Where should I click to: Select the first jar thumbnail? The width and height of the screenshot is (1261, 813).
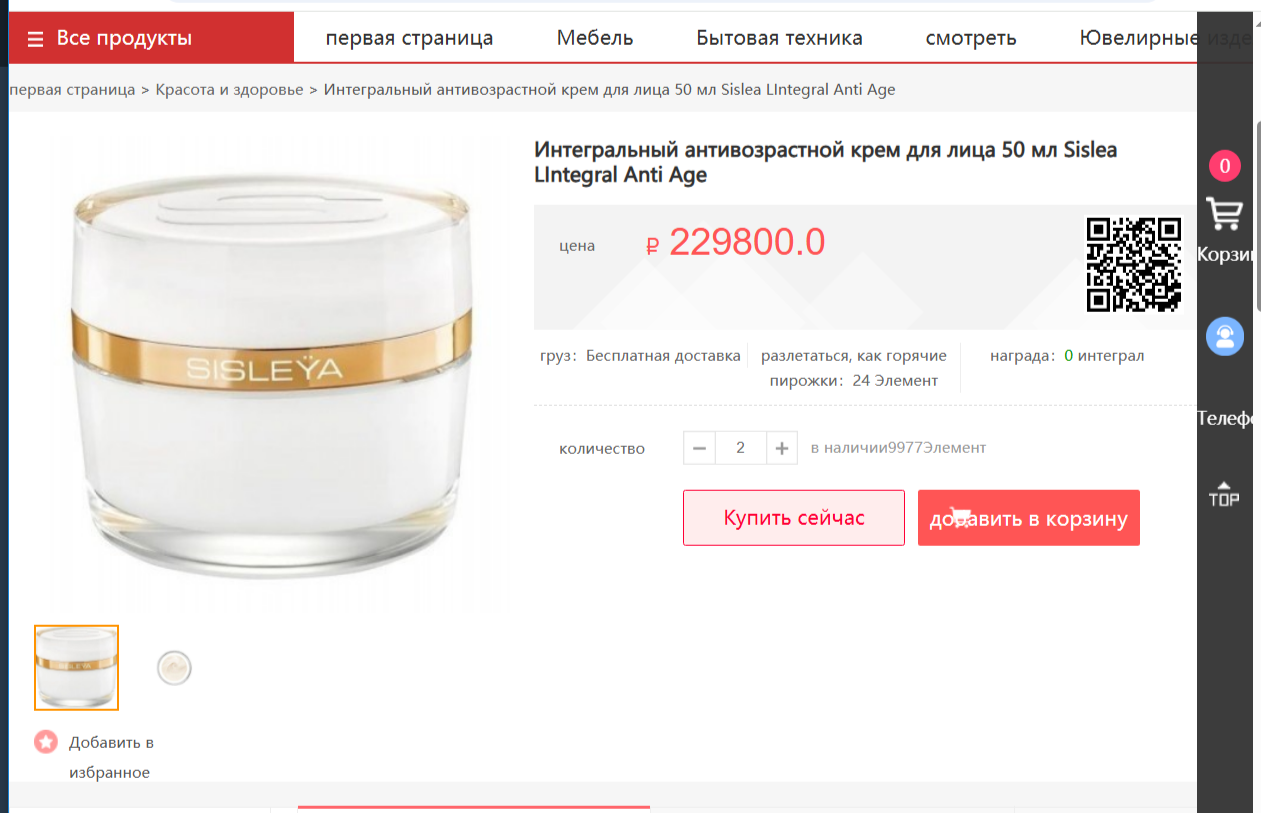76,668
